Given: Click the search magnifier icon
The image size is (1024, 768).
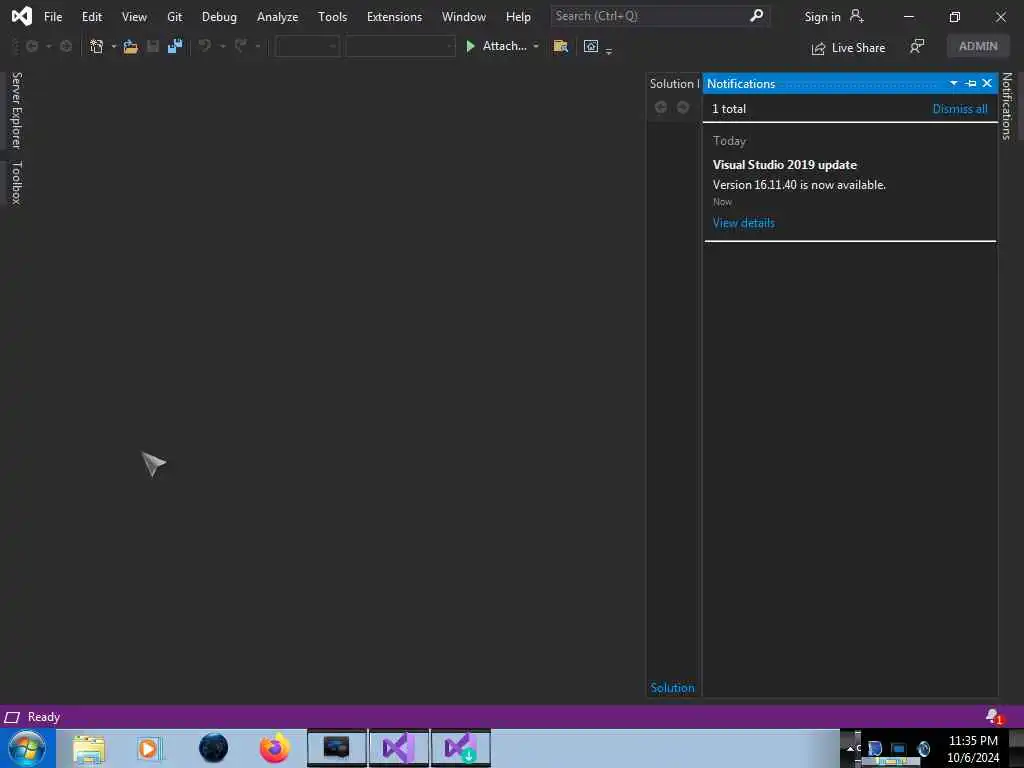Looking at the screenshot, I should pyautogui.click(x=756, y=16).
